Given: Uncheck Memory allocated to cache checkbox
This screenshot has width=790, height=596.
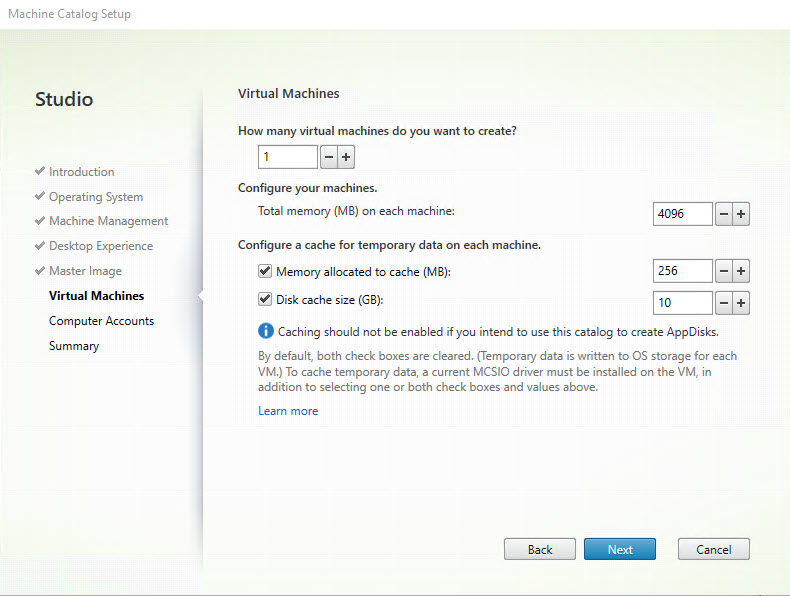Looking at the screenshot, I should (x=265, y=271).
